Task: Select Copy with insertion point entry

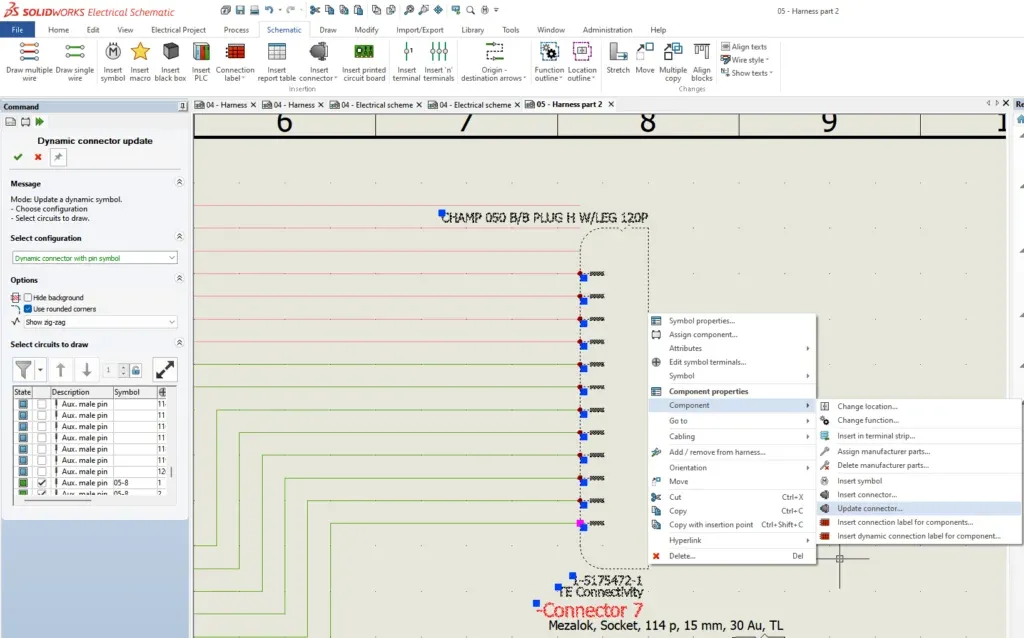Action: (x=732, y=524)
